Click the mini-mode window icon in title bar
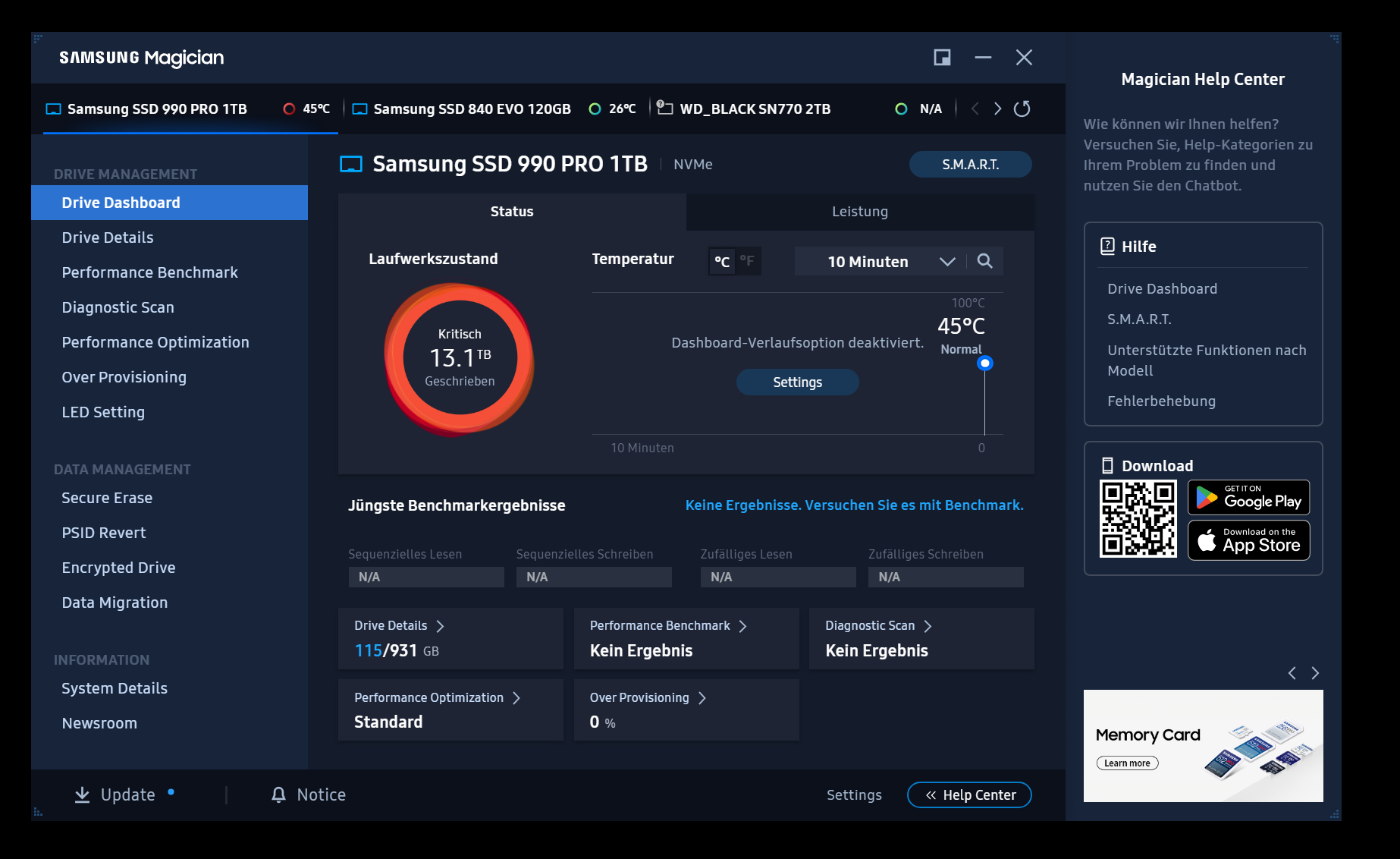Image resolution: width=1400 pixels, height=859 pixels. (x=942, y=58)
